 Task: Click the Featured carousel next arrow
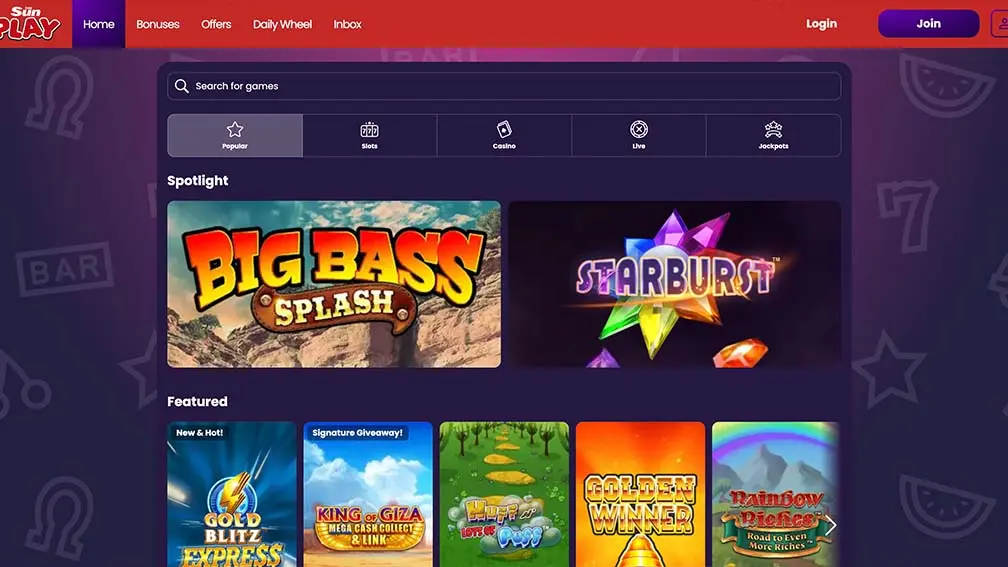(831, 525)
